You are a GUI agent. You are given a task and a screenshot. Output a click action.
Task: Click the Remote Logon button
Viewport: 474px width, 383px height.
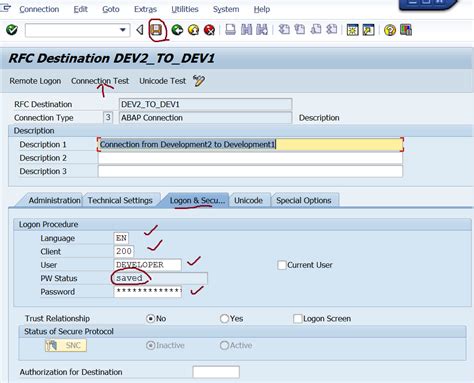(35, 81)
